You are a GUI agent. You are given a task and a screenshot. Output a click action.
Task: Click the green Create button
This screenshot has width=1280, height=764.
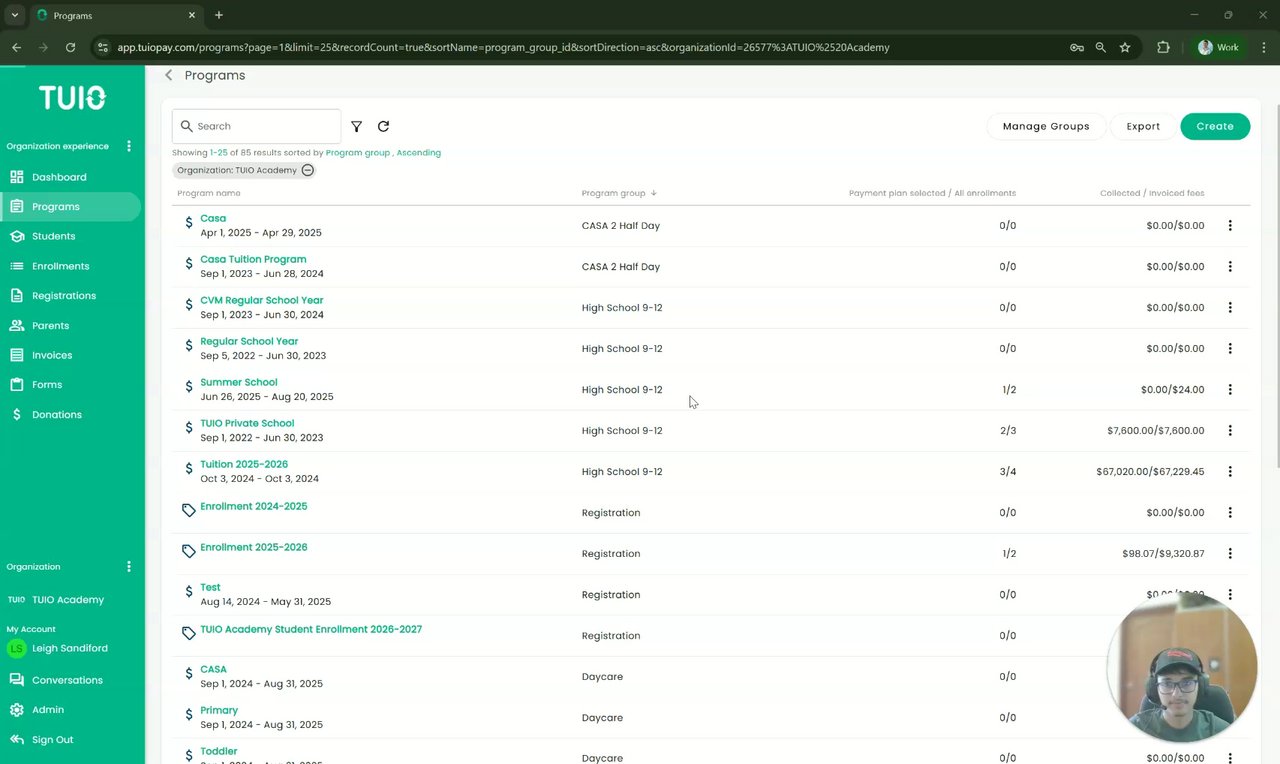pos(1215,127)
